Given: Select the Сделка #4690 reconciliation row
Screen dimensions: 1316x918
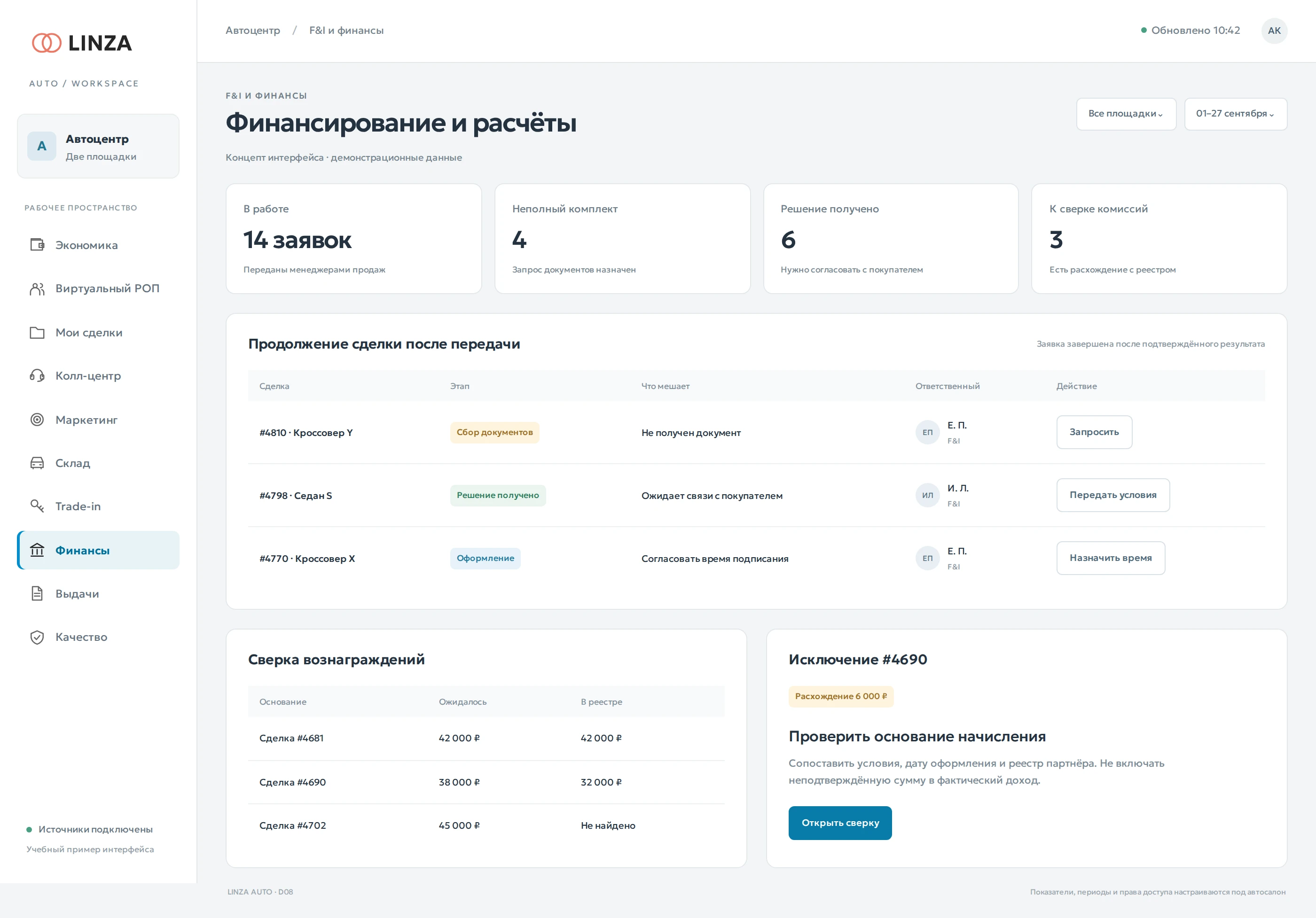Looking at the screenshot, I should [x=486, y=783].
